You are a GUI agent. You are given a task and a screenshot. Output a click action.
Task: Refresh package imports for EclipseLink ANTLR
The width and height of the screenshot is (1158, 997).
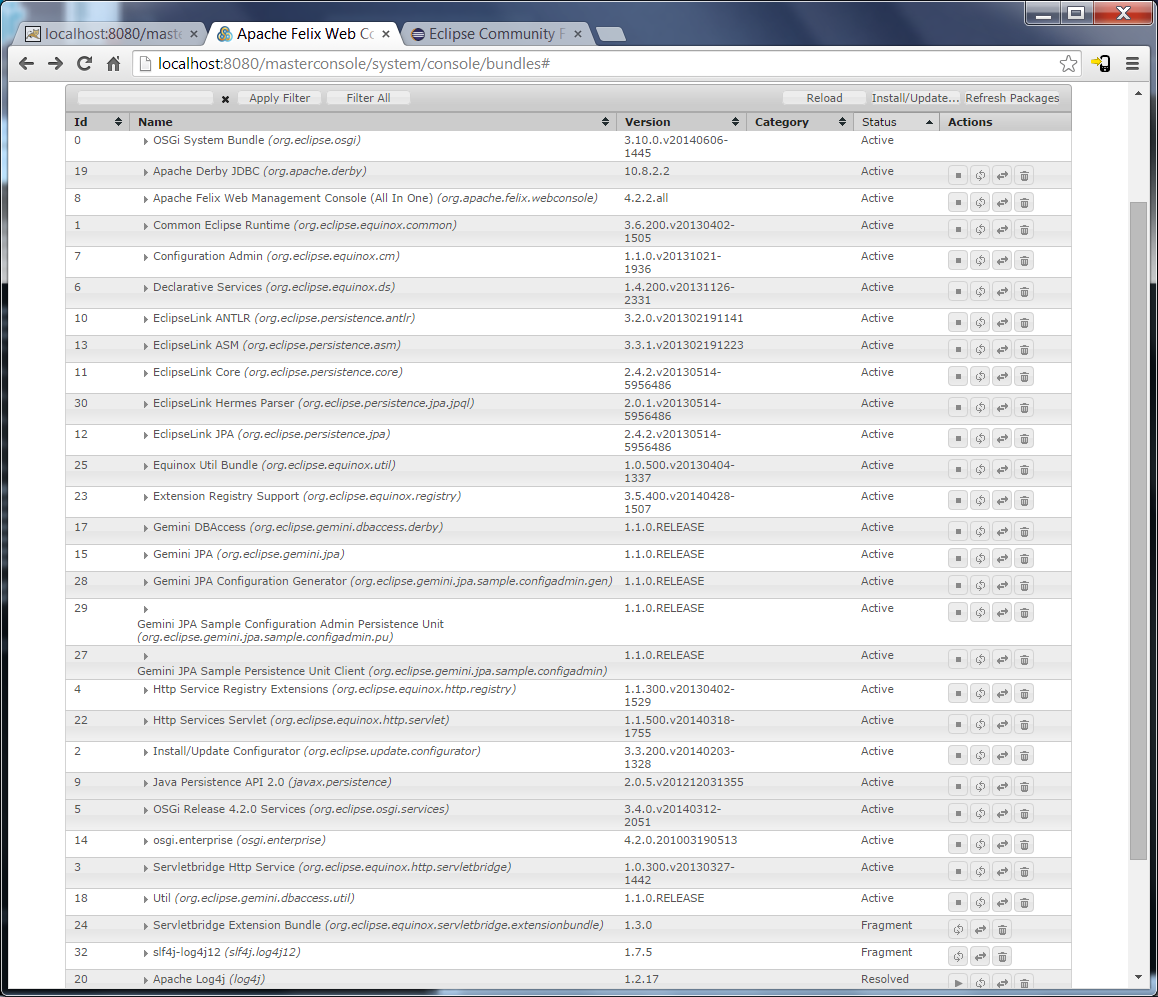(x=980, y=323)
